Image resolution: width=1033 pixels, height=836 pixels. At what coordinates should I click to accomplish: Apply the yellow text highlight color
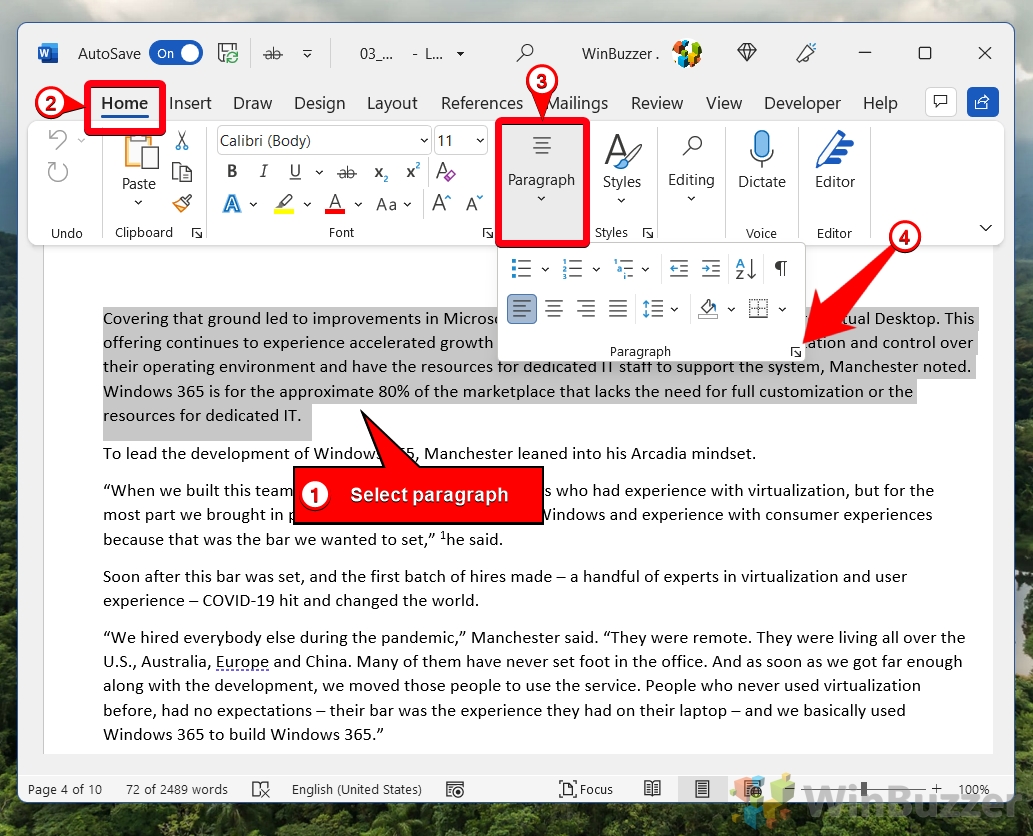click(x=284, y=204)
